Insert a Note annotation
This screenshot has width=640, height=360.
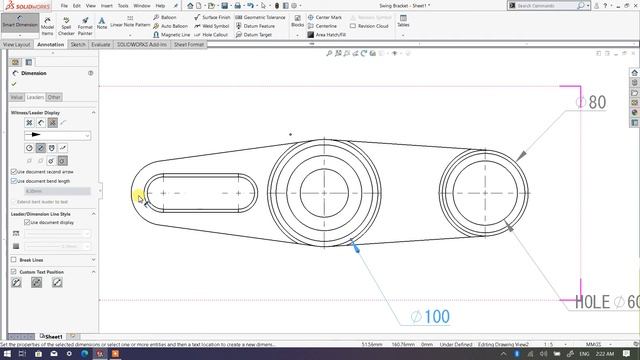pyautogui.click(x=102, y=23)
